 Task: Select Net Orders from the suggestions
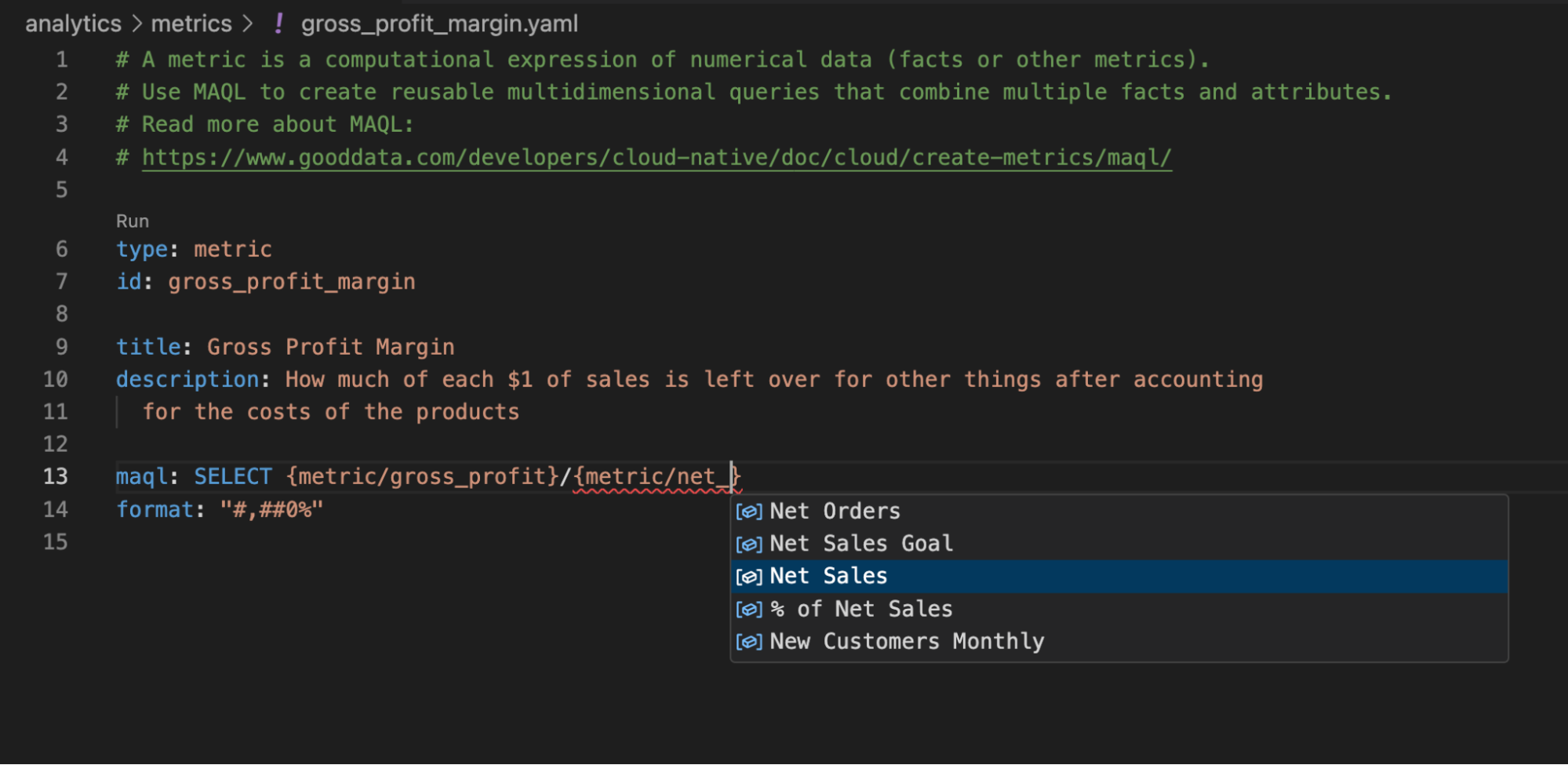[x=834, y=511]
